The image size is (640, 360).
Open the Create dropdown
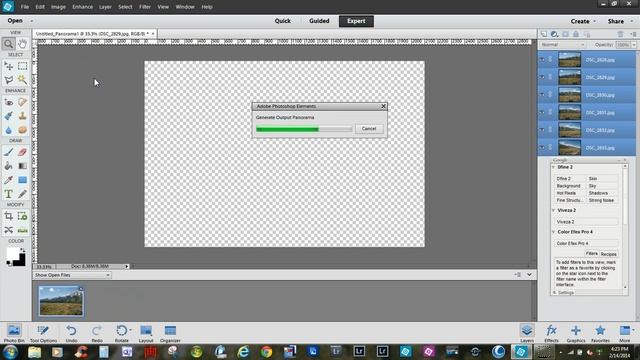(583, 21)
